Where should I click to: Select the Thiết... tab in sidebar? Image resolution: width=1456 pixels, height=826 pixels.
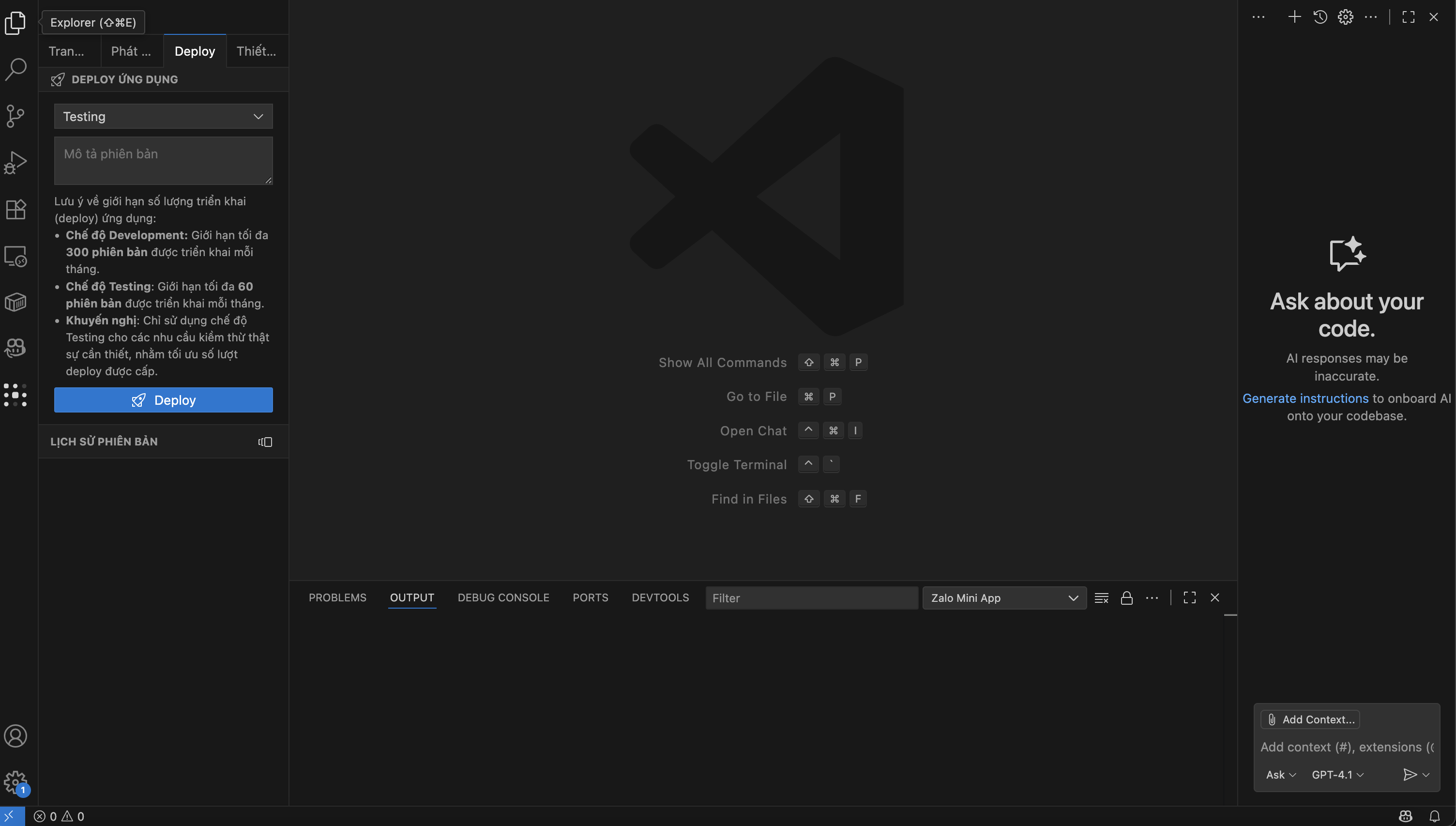tap(256, 51)
